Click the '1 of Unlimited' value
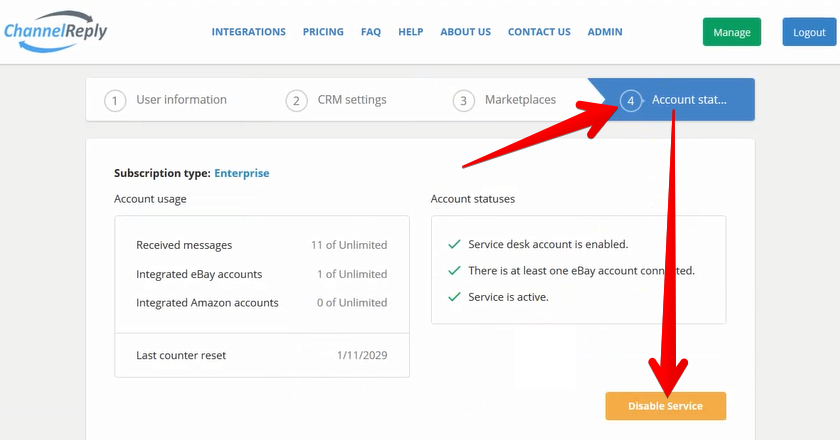The height and width of the screenshot is (440, 840). pos(352,274)
